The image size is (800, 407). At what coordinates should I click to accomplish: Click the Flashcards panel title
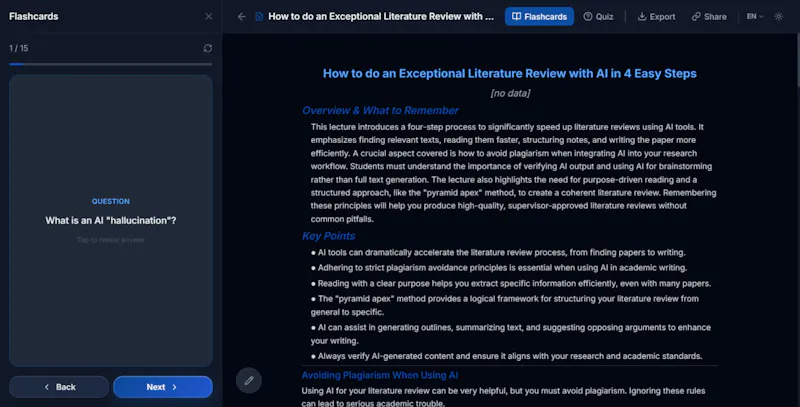point(34,16)
